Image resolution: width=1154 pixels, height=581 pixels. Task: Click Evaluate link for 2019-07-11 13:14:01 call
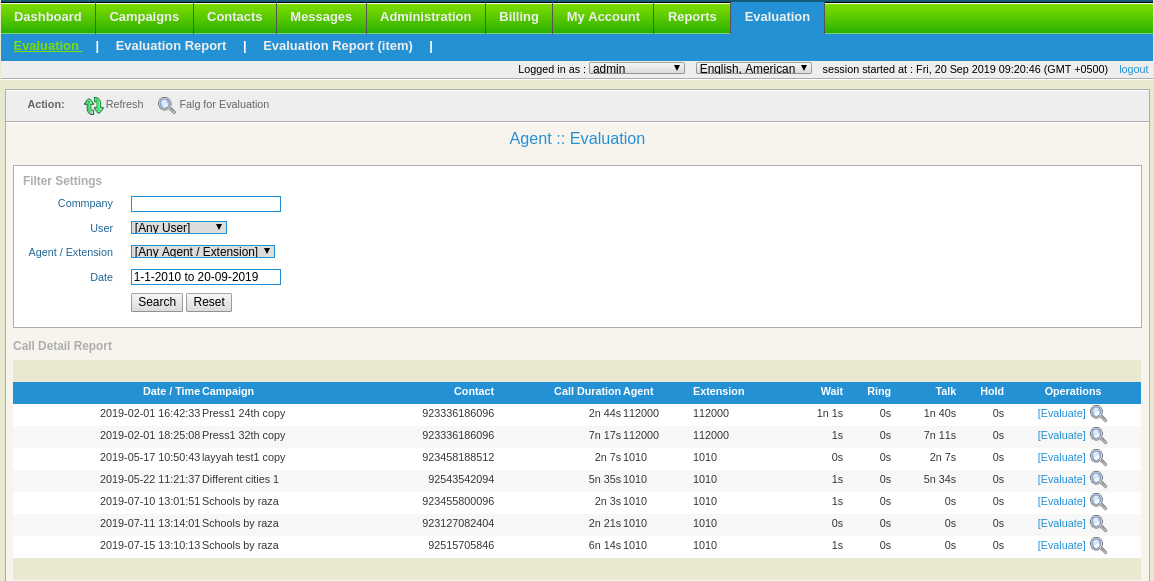(1061, 524)
